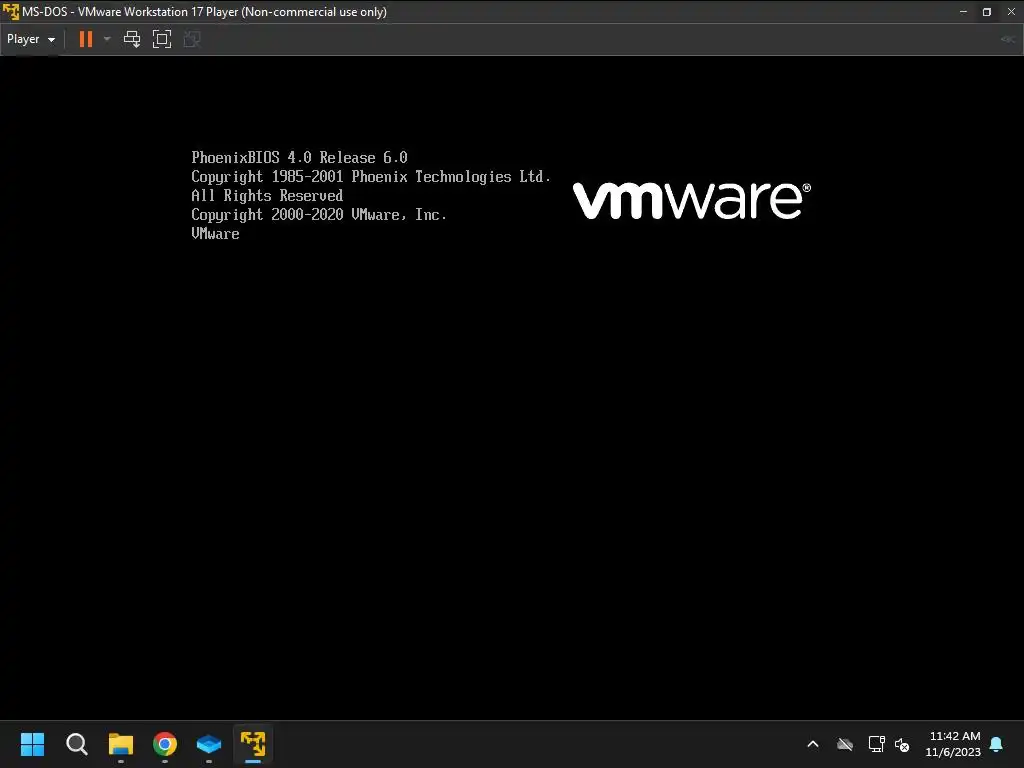
Task: Open the blue box app in the taskbar
Action: click(209, 744)
